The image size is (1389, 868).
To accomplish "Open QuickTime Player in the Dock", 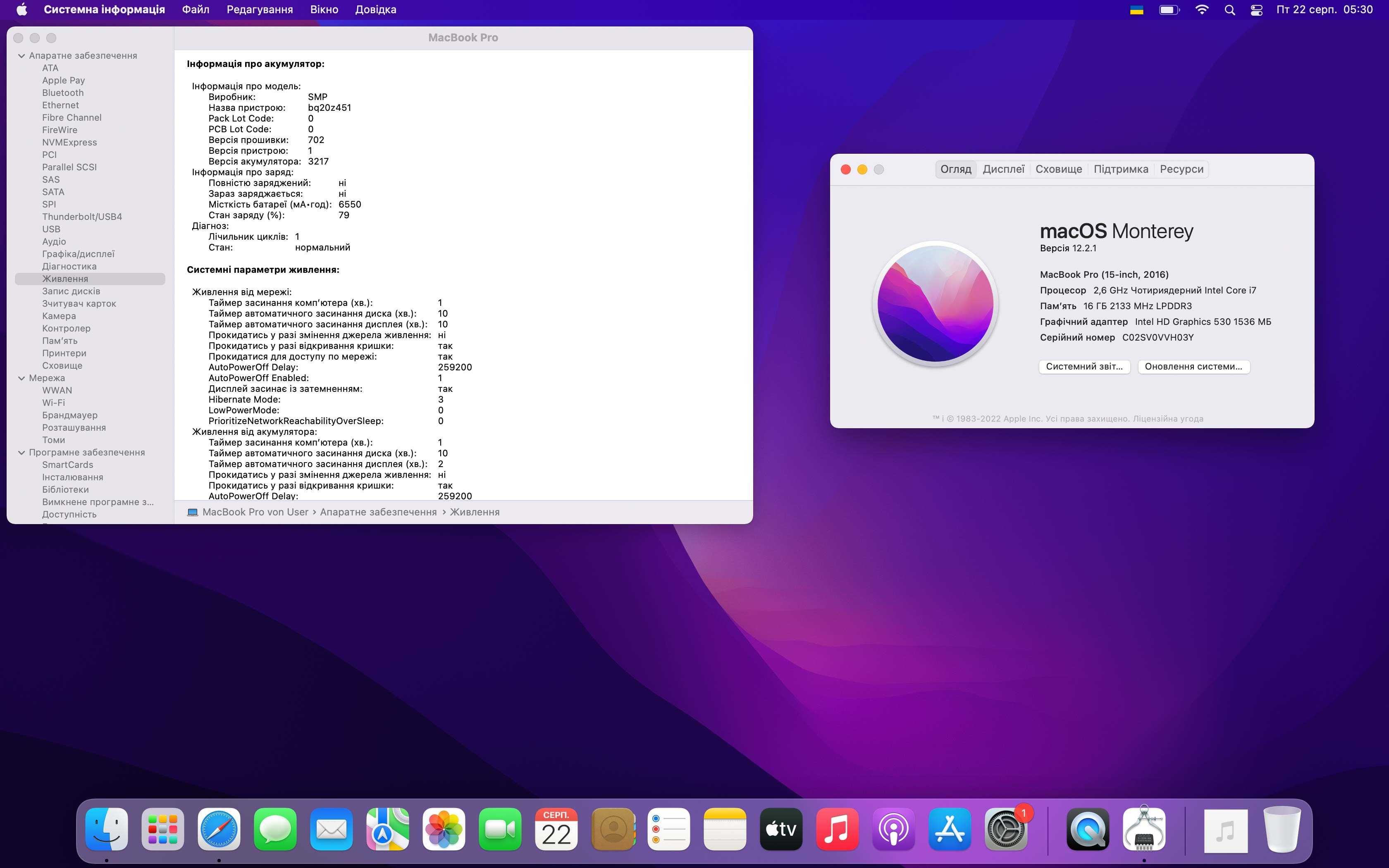I will pyautogui.click(x=1088, y=829).
